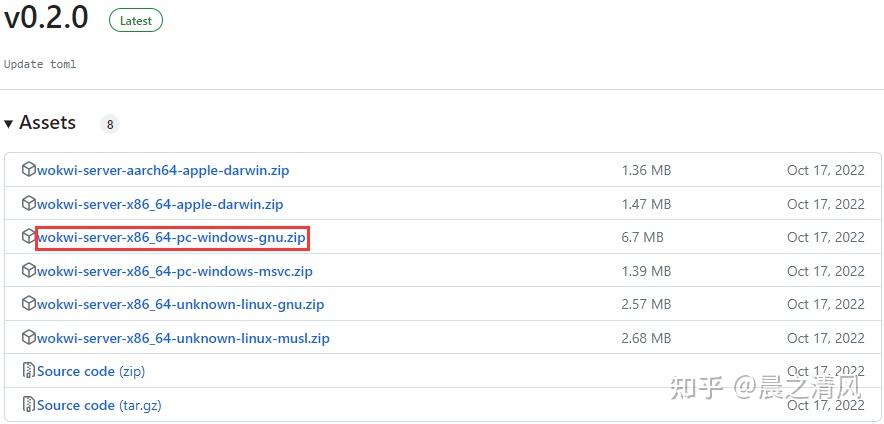Download Source code (zip) archive
The height and width of the screenshot is (424, 884).
(91, 372)
